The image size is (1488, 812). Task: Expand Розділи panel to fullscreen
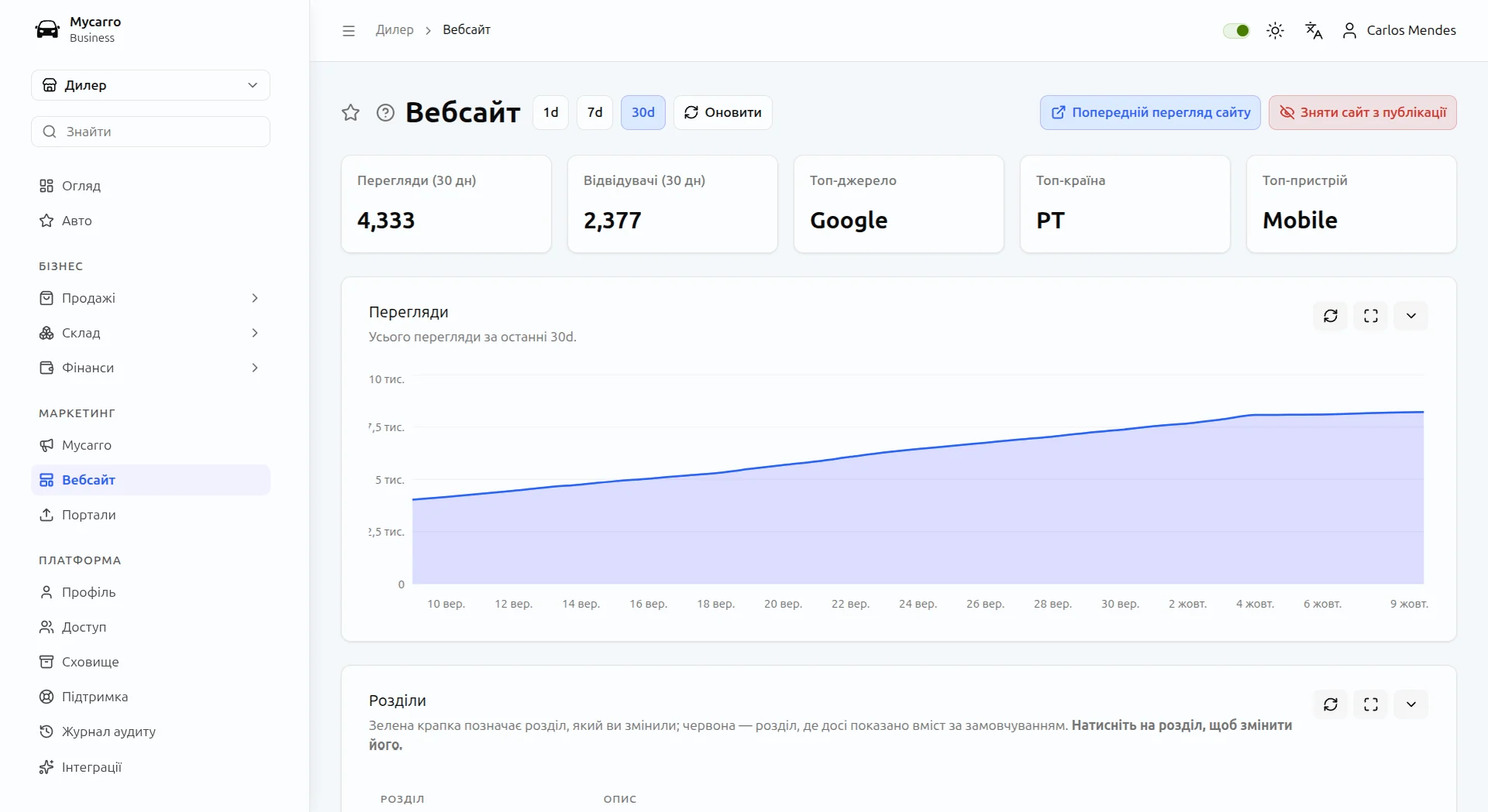pyautogui.click(x=1371, y=704)
